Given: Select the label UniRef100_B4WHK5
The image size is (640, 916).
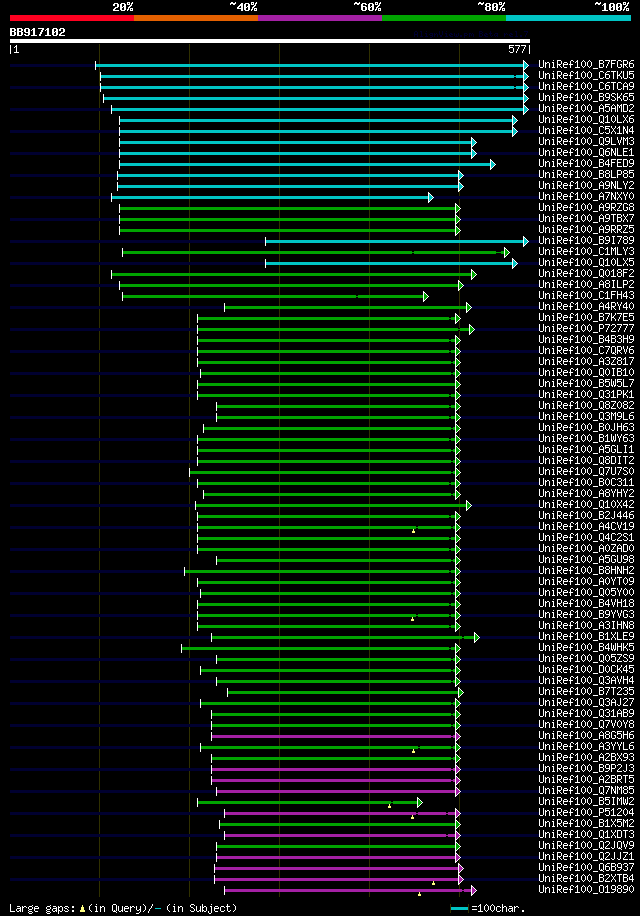Looking at the screenshot, I should (586, 647).
